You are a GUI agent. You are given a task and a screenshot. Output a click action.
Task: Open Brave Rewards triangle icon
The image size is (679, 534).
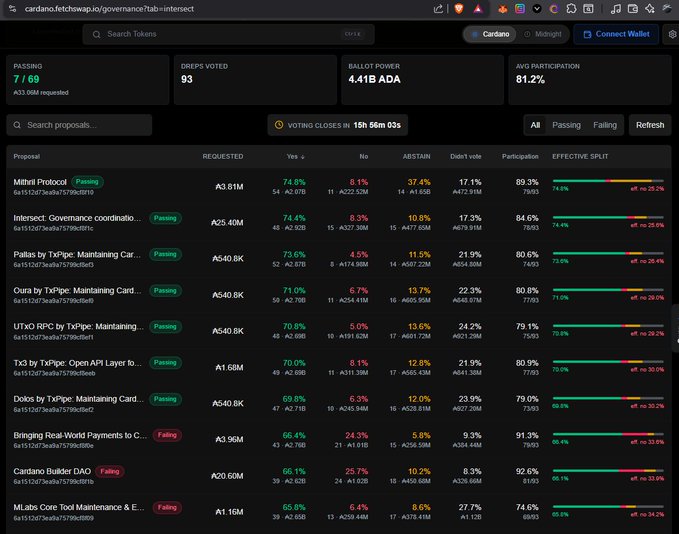tap(478, 9)
